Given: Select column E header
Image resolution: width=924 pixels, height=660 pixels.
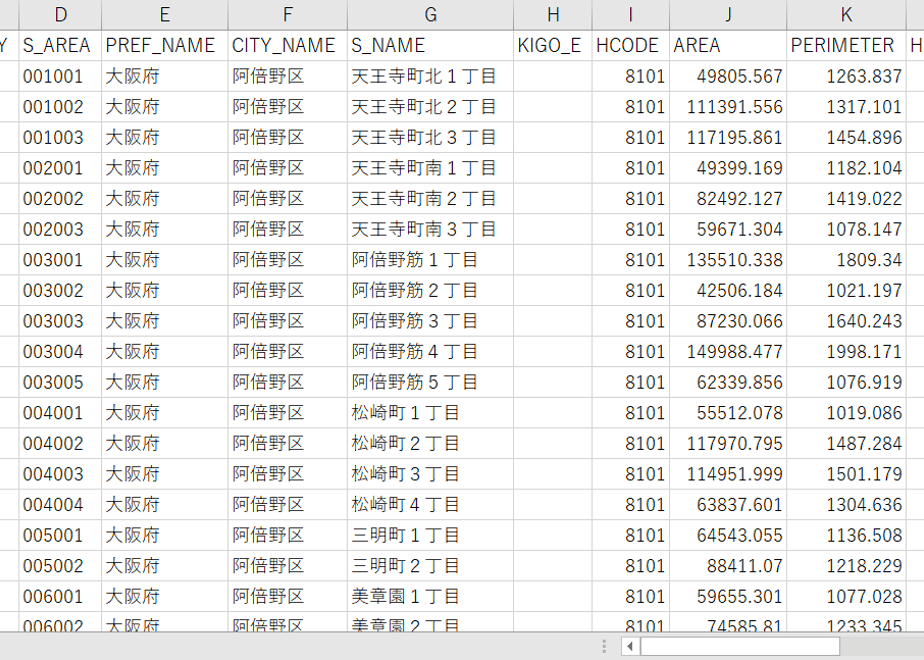Looking at the screenshot, I should tap(164, 15).
